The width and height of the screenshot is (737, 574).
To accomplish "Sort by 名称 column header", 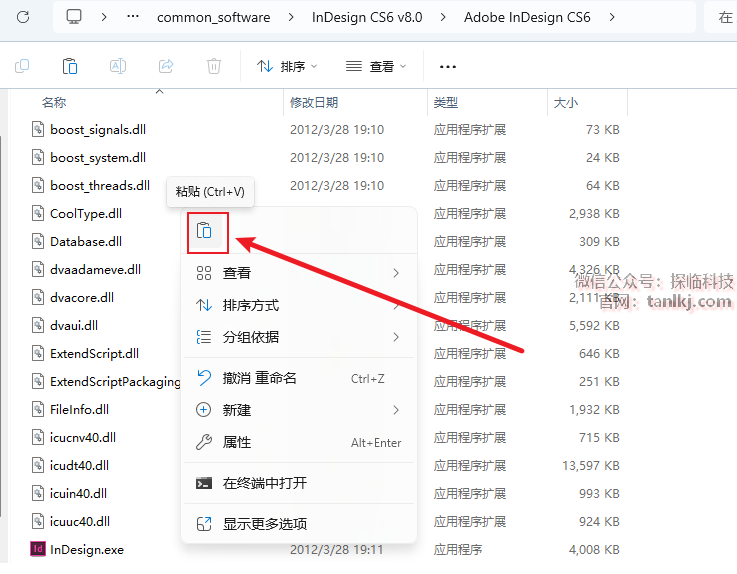I will coord(54,102).
